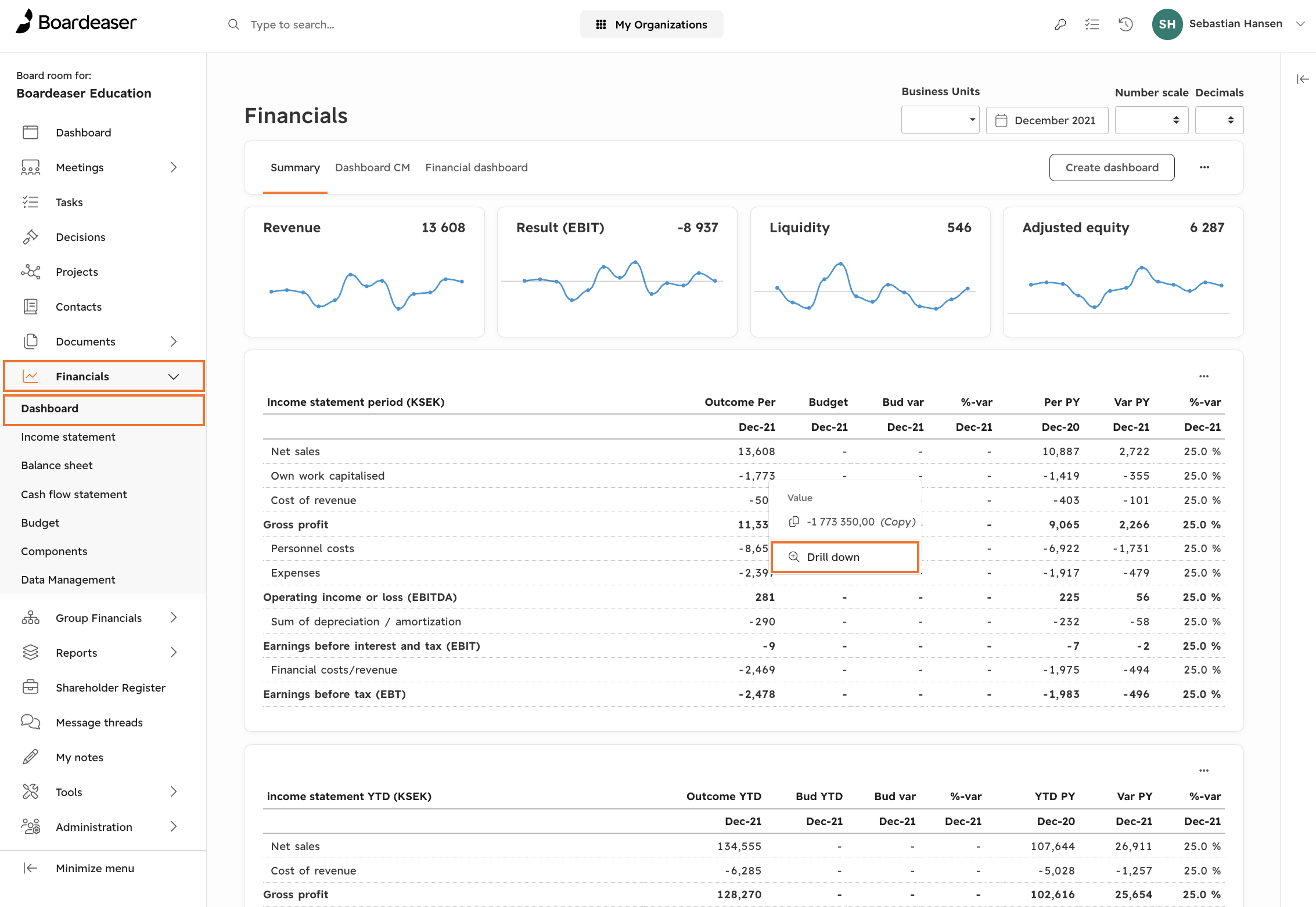Image resolution: width=1316 pixels, height=907 pixels.
Task: Expand the Administration submenu chevron
Action: (x=174, y=826)
